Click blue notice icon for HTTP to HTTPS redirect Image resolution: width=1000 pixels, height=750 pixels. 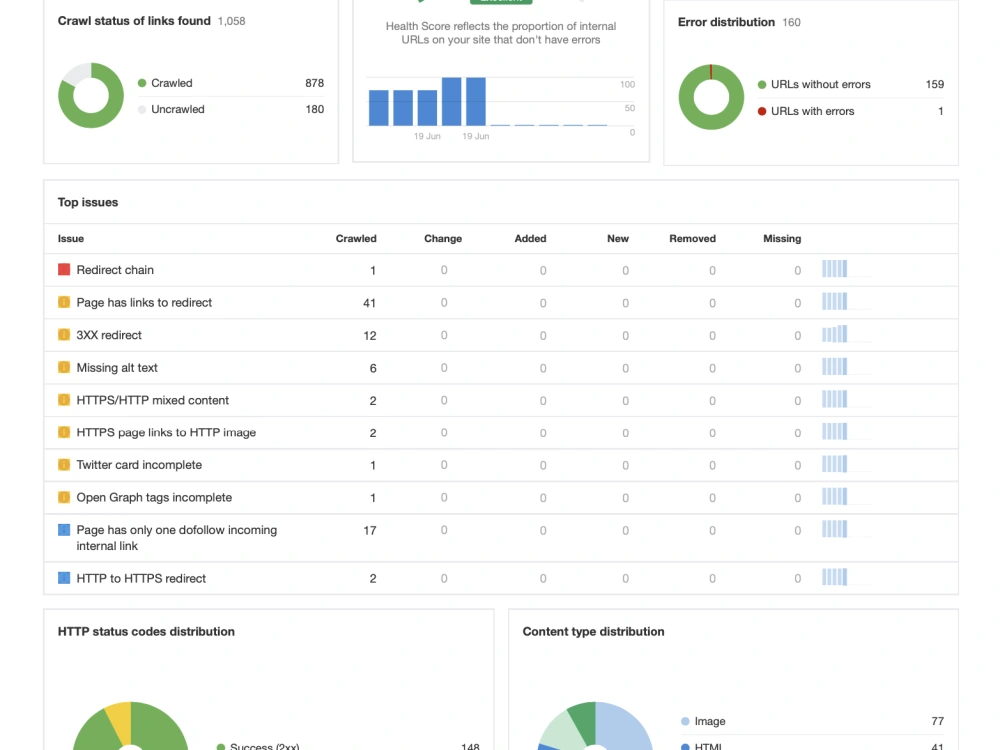pos(64,578)
